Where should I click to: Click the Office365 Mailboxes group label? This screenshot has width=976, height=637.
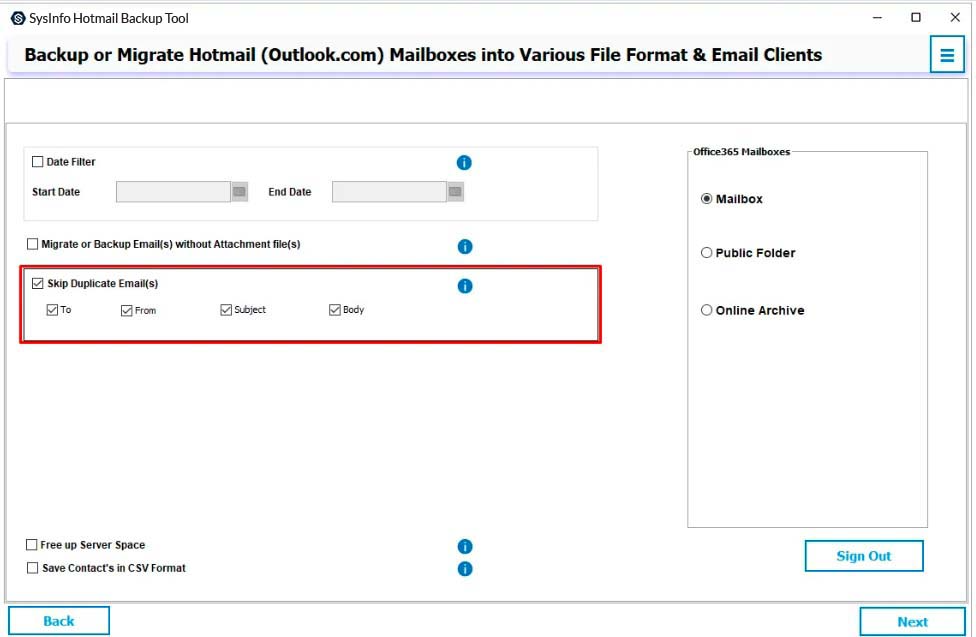pos(741,151)
